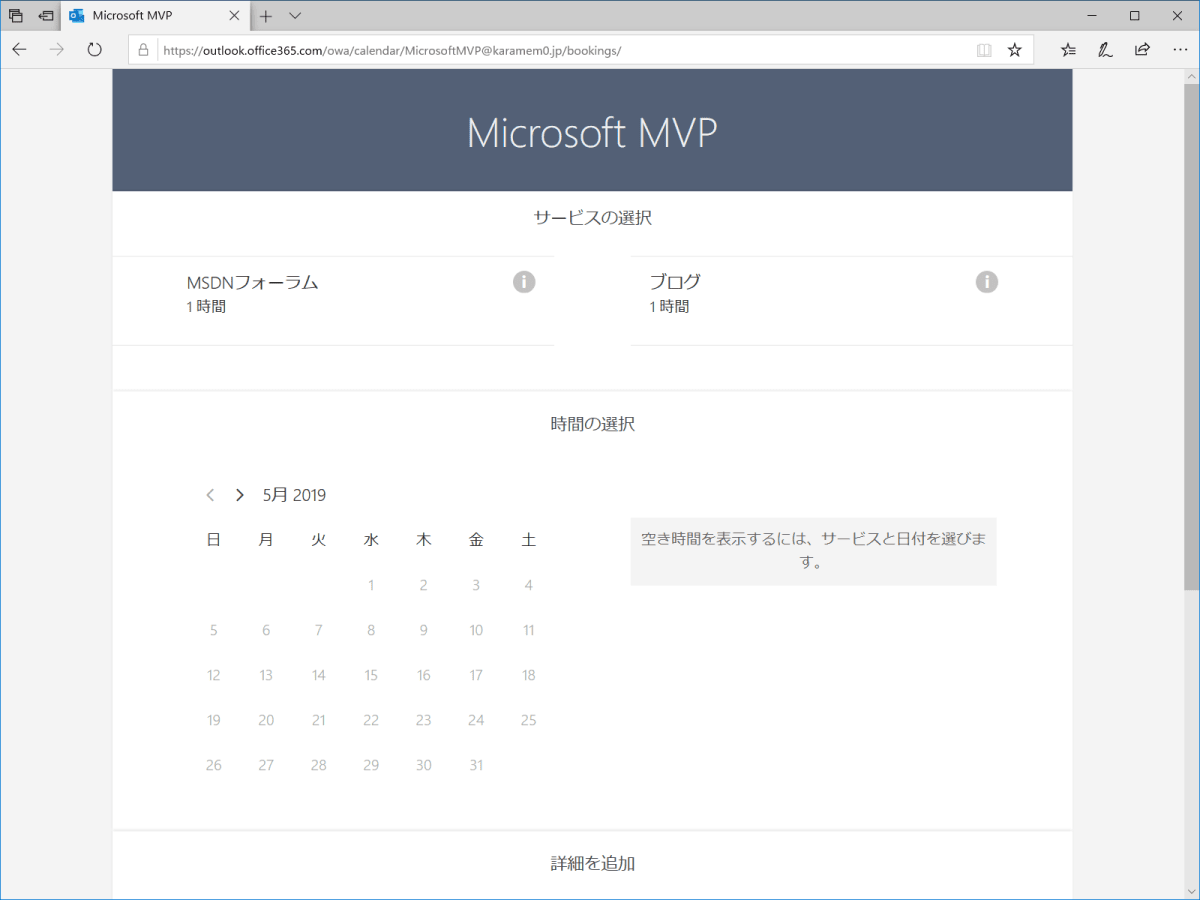Pick date 10 on the calendar
Screen dimensions: 1200x900
476,630
